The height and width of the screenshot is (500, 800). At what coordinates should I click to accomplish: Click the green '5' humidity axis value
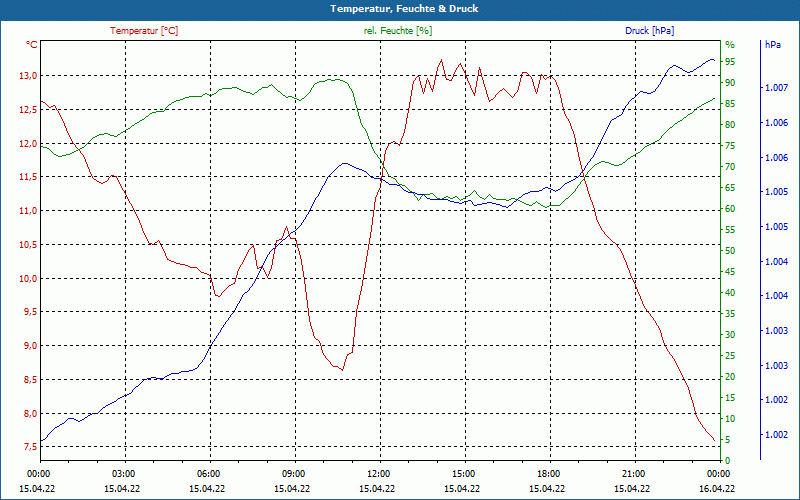pyautogui.click(x=728, y=440)
